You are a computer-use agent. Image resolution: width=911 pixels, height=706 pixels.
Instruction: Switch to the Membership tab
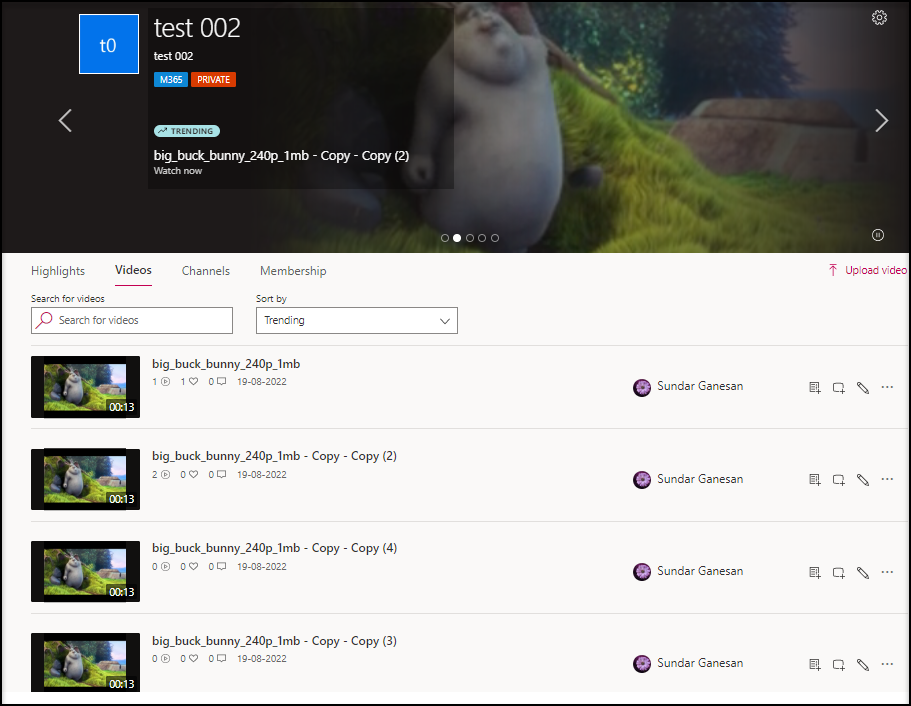point(293,271)
